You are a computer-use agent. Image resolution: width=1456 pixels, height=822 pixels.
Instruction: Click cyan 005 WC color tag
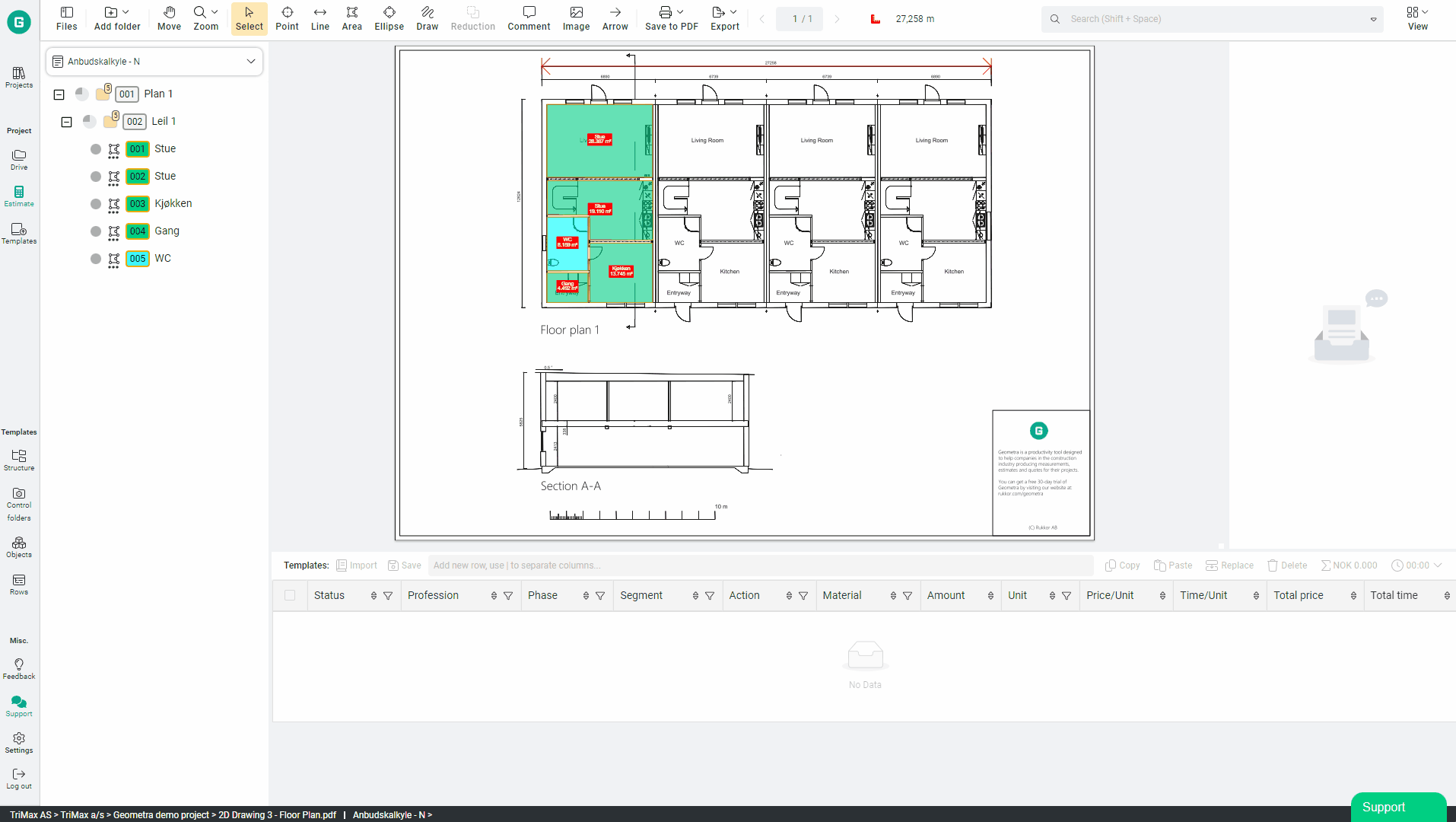tap(137, 259)
